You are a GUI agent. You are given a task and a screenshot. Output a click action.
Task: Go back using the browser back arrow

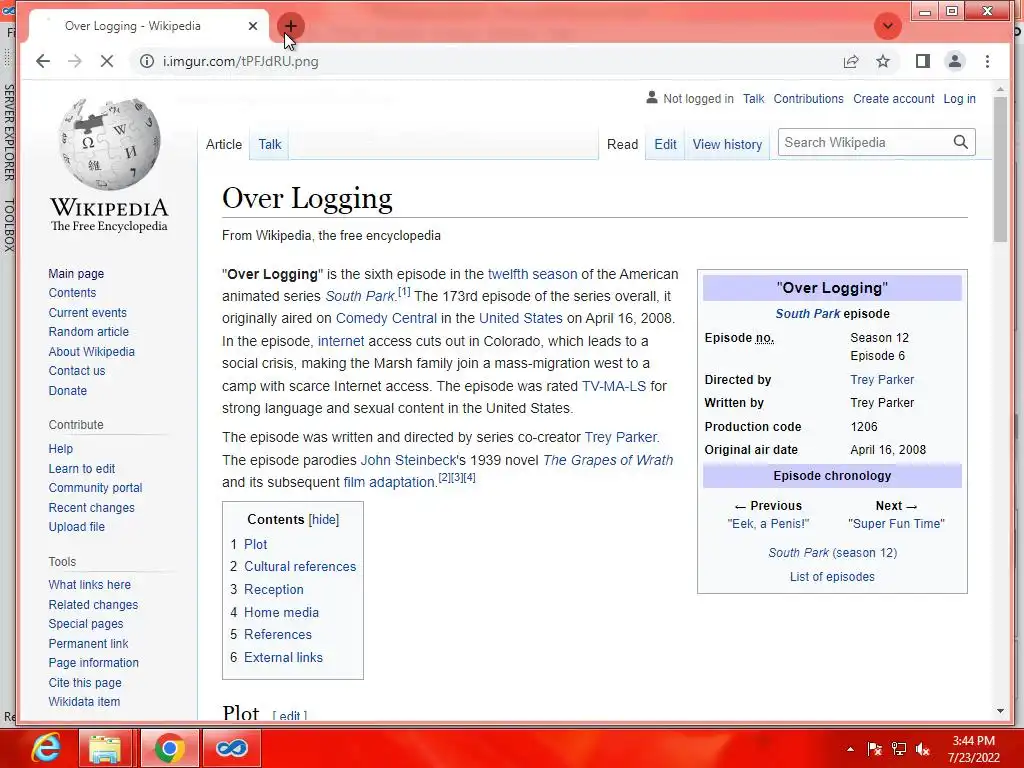click(x=43, y=61)
